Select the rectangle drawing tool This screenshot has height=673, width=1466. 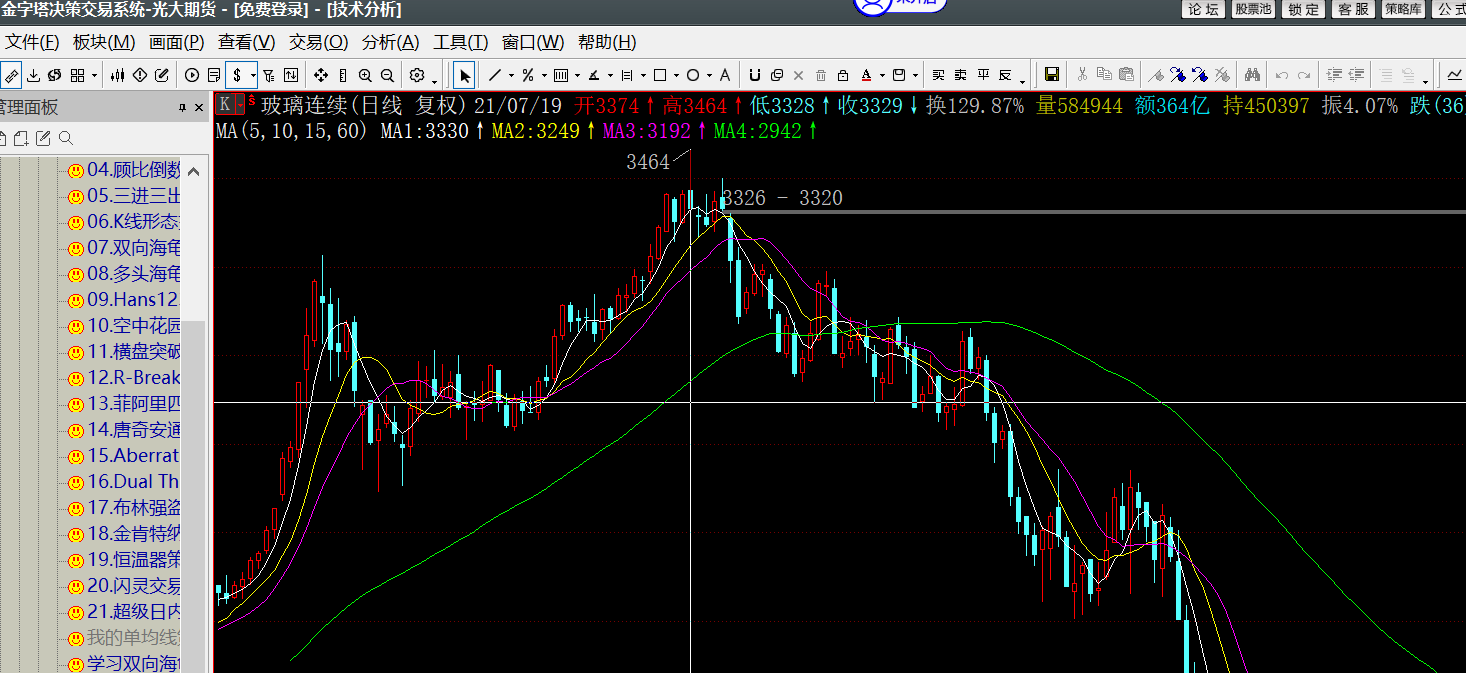coord(660,75)
